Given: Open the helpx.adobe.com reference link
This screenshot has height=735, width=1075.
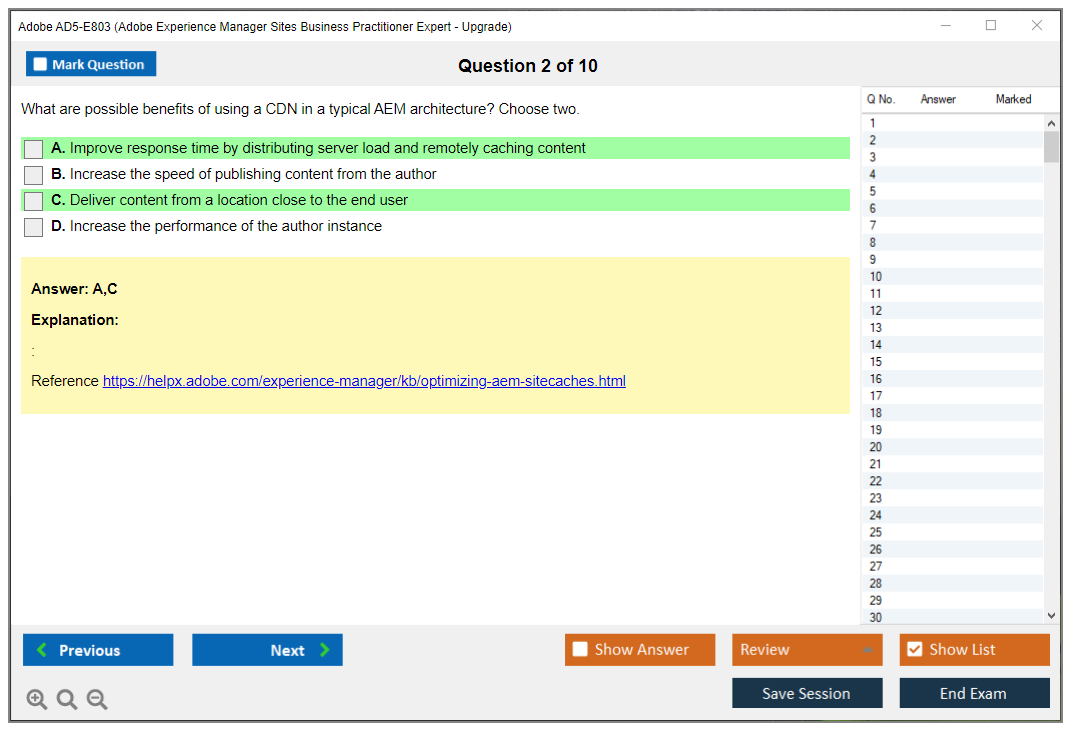Looking at the screenshot, I should click(x=364, y=381).
